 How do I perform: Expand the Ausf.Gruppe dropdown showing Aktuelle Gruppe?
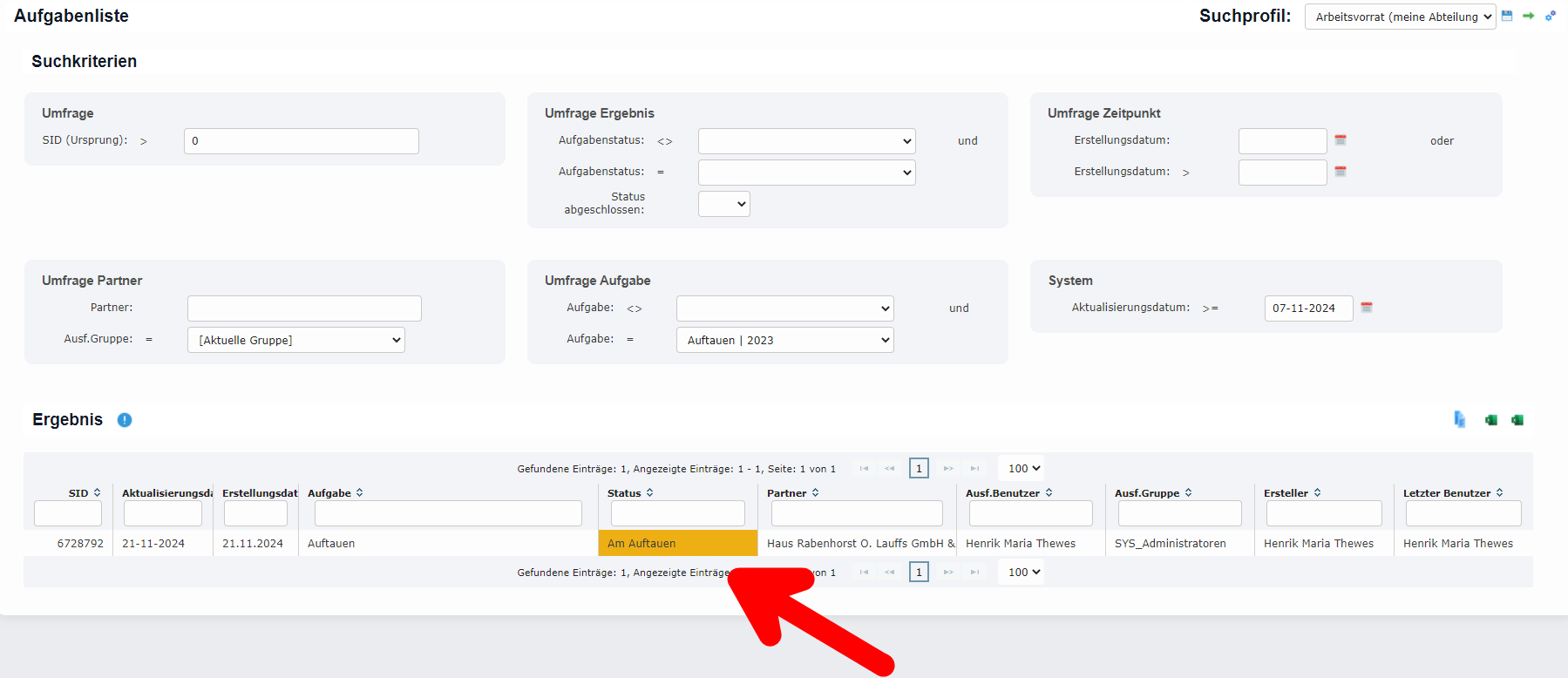click(x=296, y=340)
